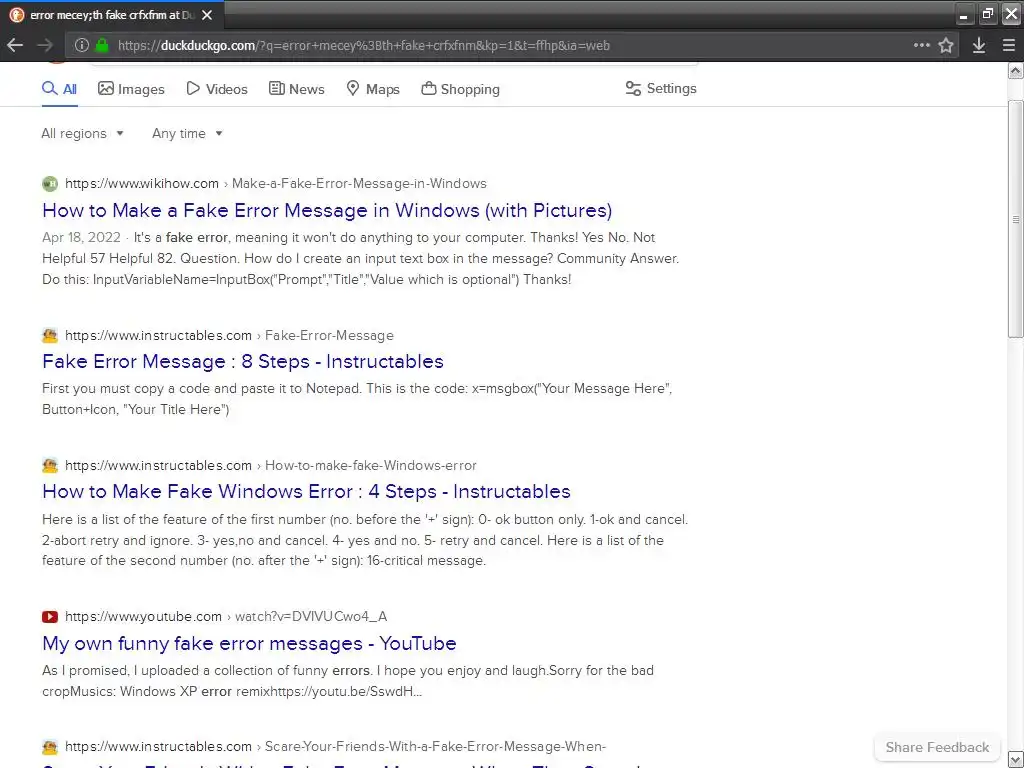The image size is (1024, 768).
Task: Switch to Videos results
Action: coord(217,89)
